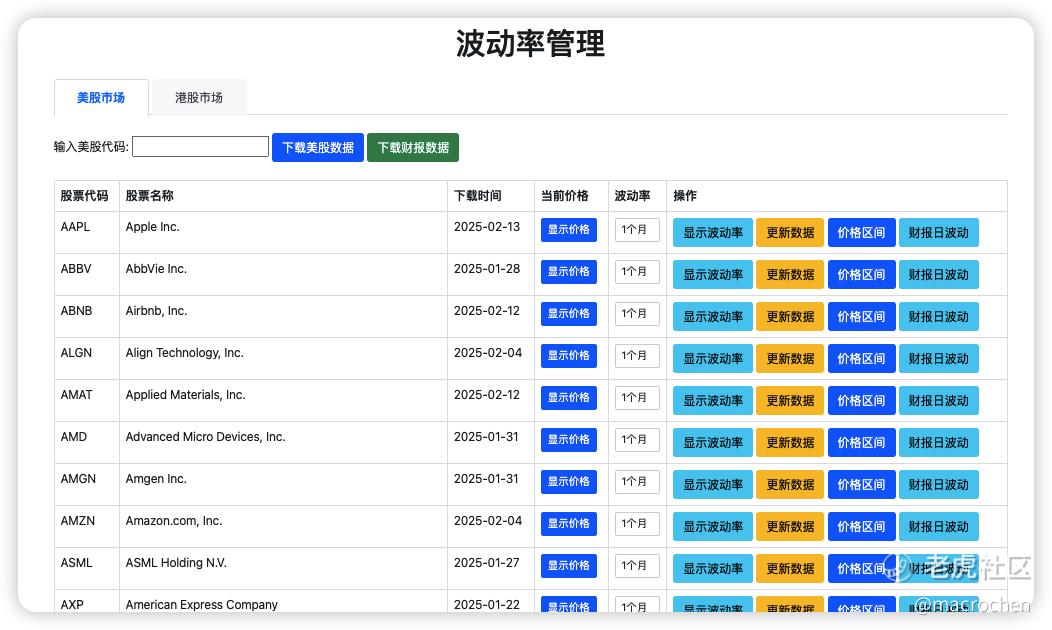Click 显示波动率 for Apple Inc.
Screen dimensions: 1052x630
point(713,233)
